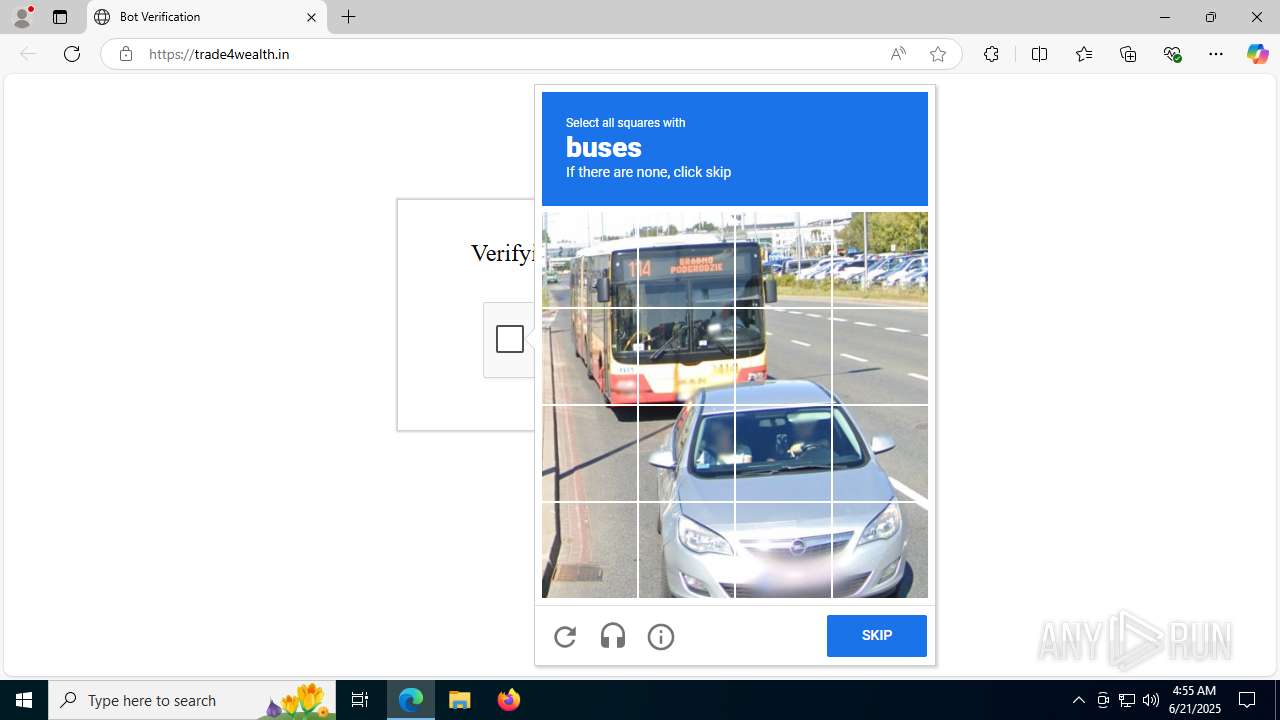Open Tab actions menu icon
This screenshot has height=720, width=1280.
click(x=60, y=17)
